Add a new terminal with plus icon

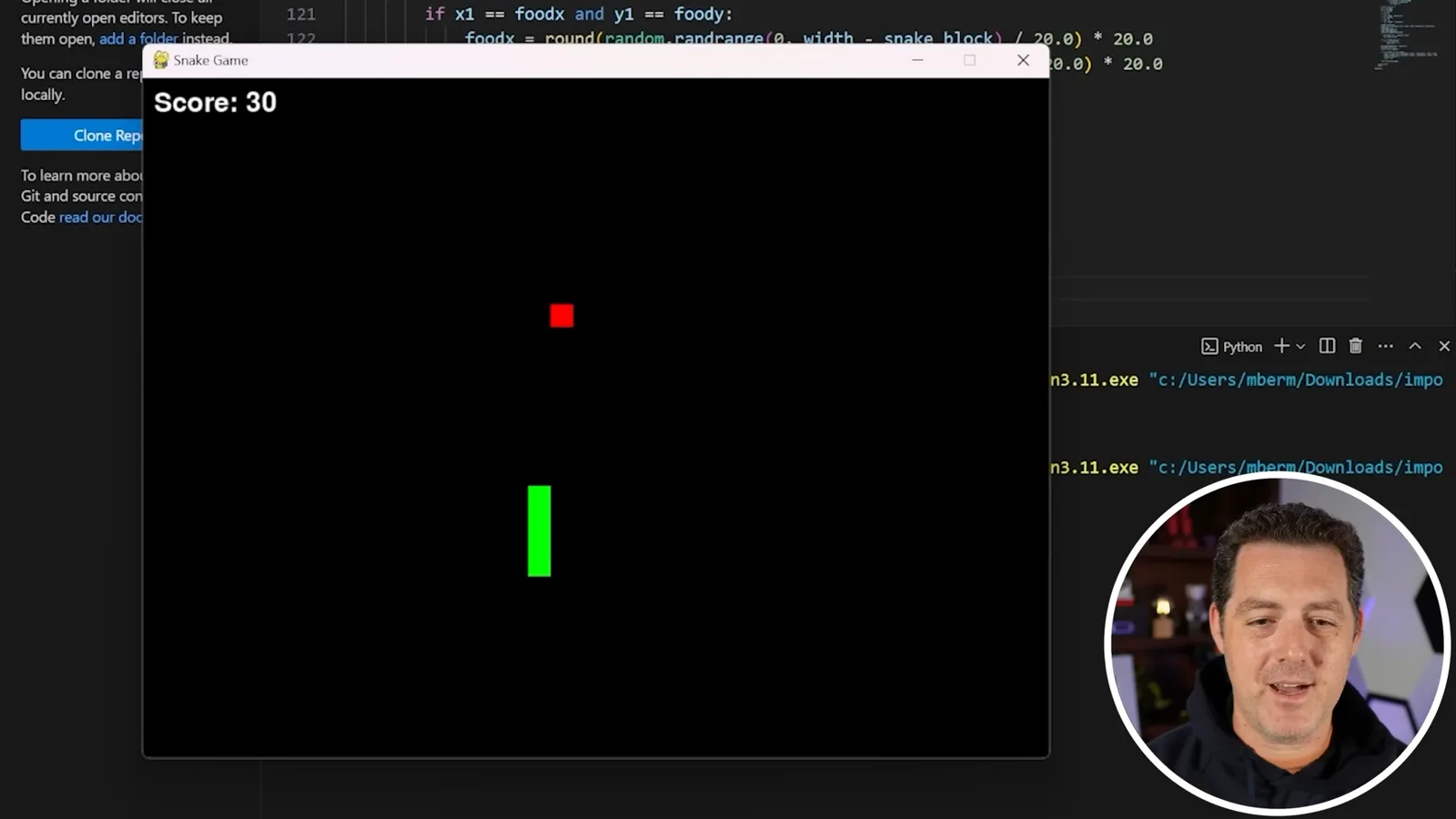point(1281,346)
